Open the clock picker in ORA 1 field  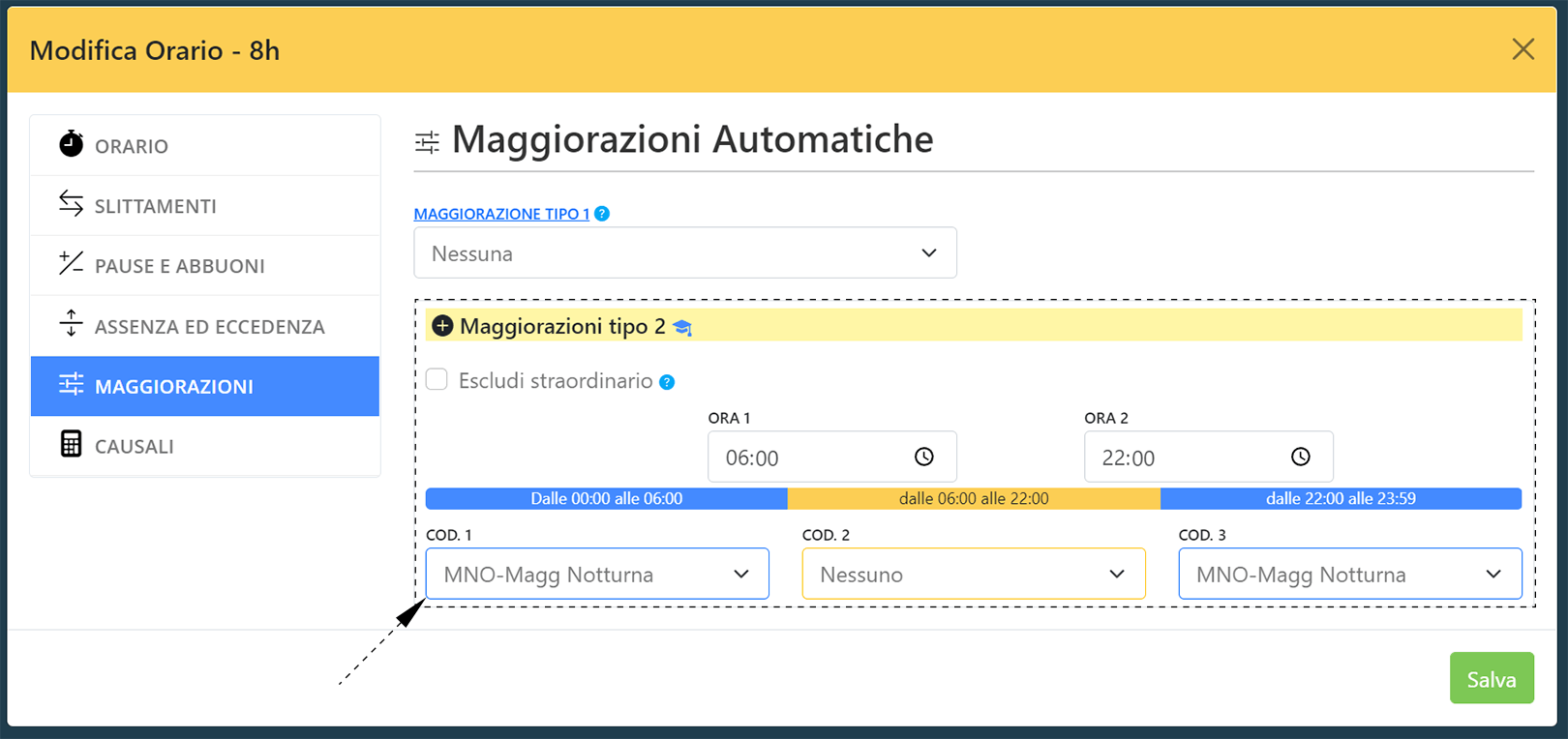pos(924,457)
